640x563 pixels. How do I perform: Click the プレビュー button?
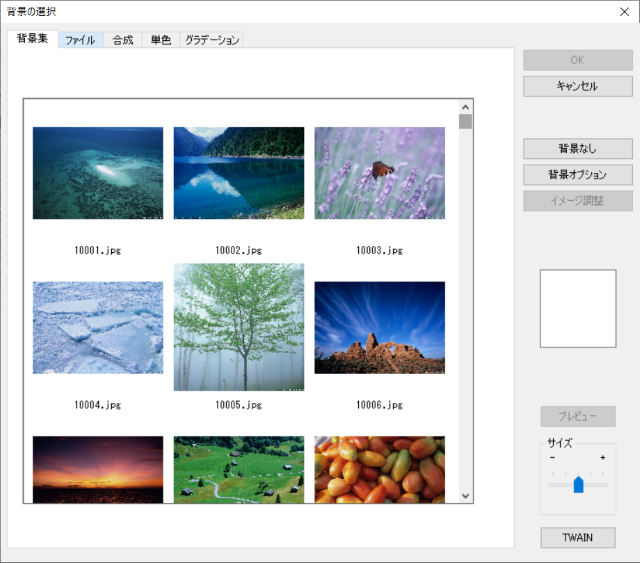(x=578, y=416)
